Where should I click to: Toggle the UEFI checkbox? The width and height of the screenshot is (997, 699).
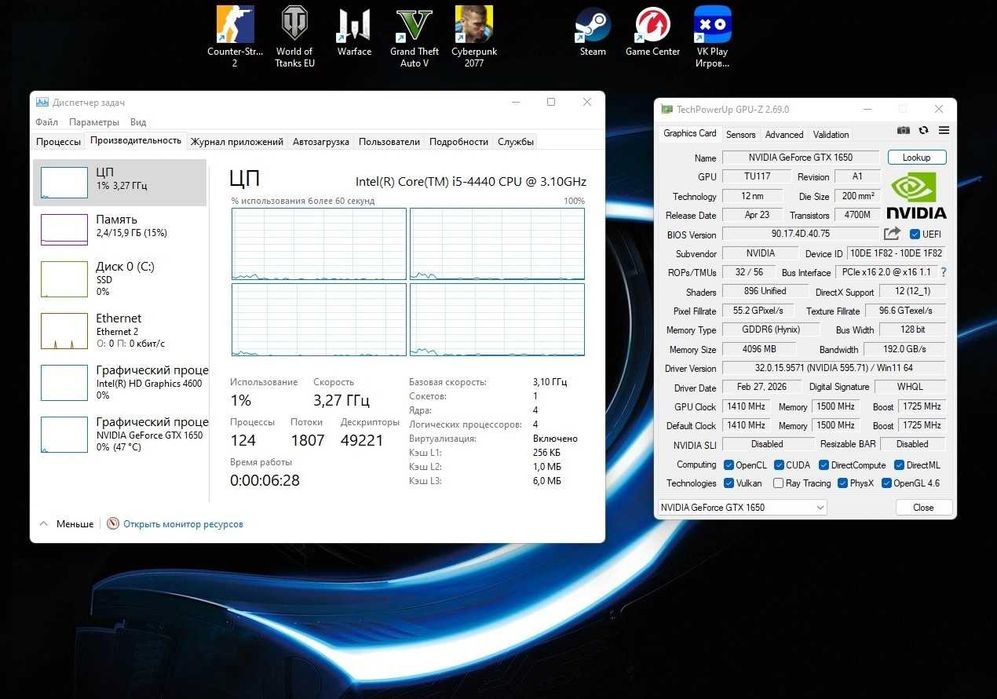point(914,234)
